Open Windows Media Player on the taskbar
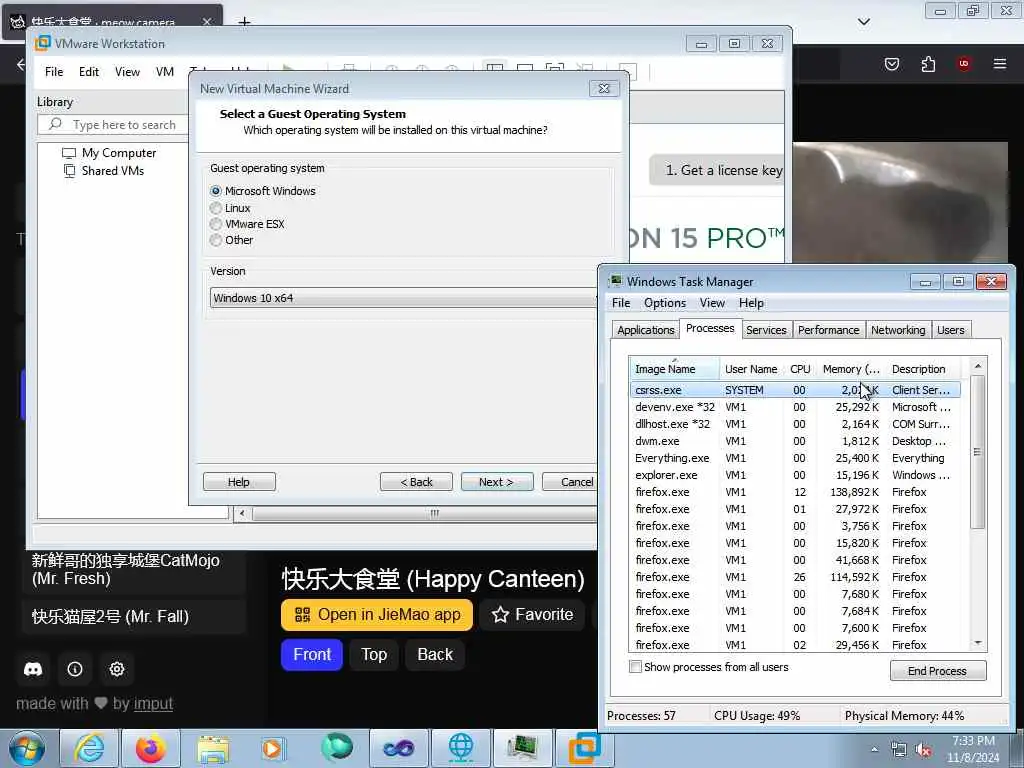1024x768 pixels. 272,749
